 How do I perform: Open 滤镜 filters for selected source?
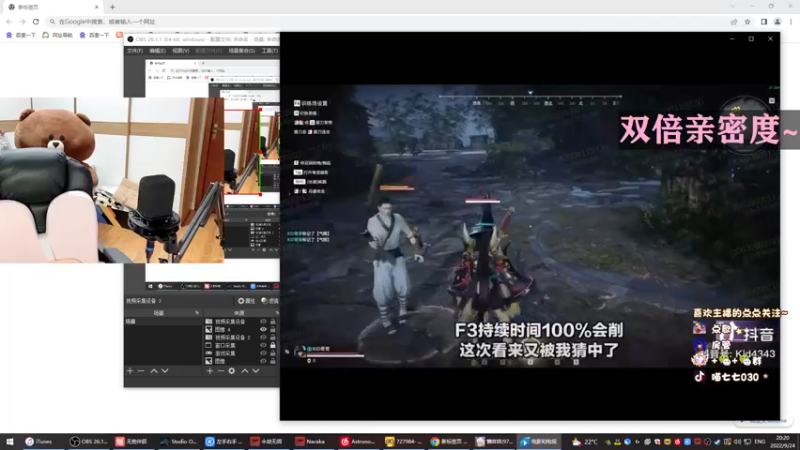[270, 301]
